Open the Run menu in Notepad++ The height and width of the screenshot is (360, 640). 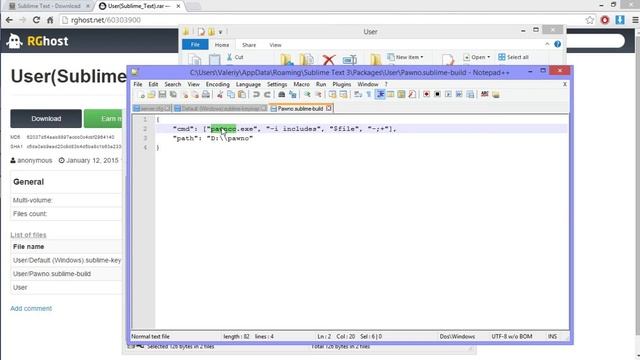pyautogui.click(x=321, y=84)
